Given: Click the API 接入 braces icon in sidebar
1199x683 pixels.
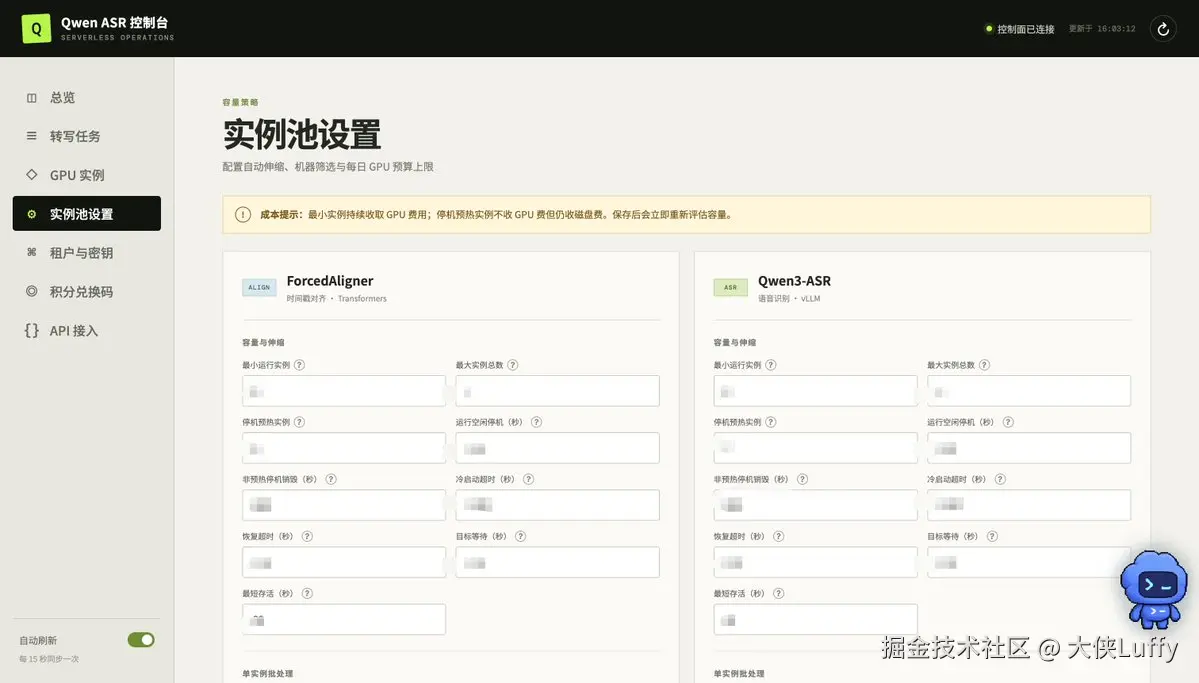Looking at the screenshot, I should click(31, 330).
